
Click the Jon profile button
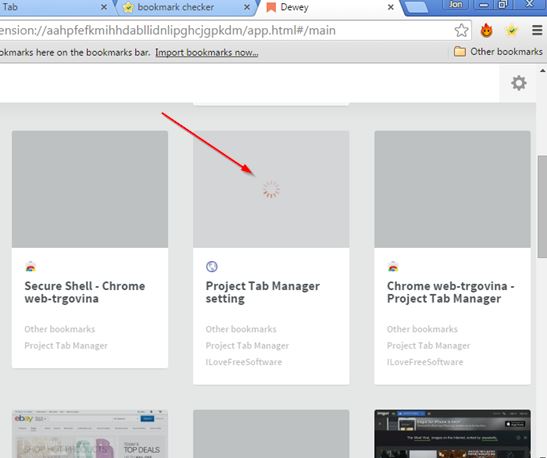pyautogui.click(x=456, y=5)
